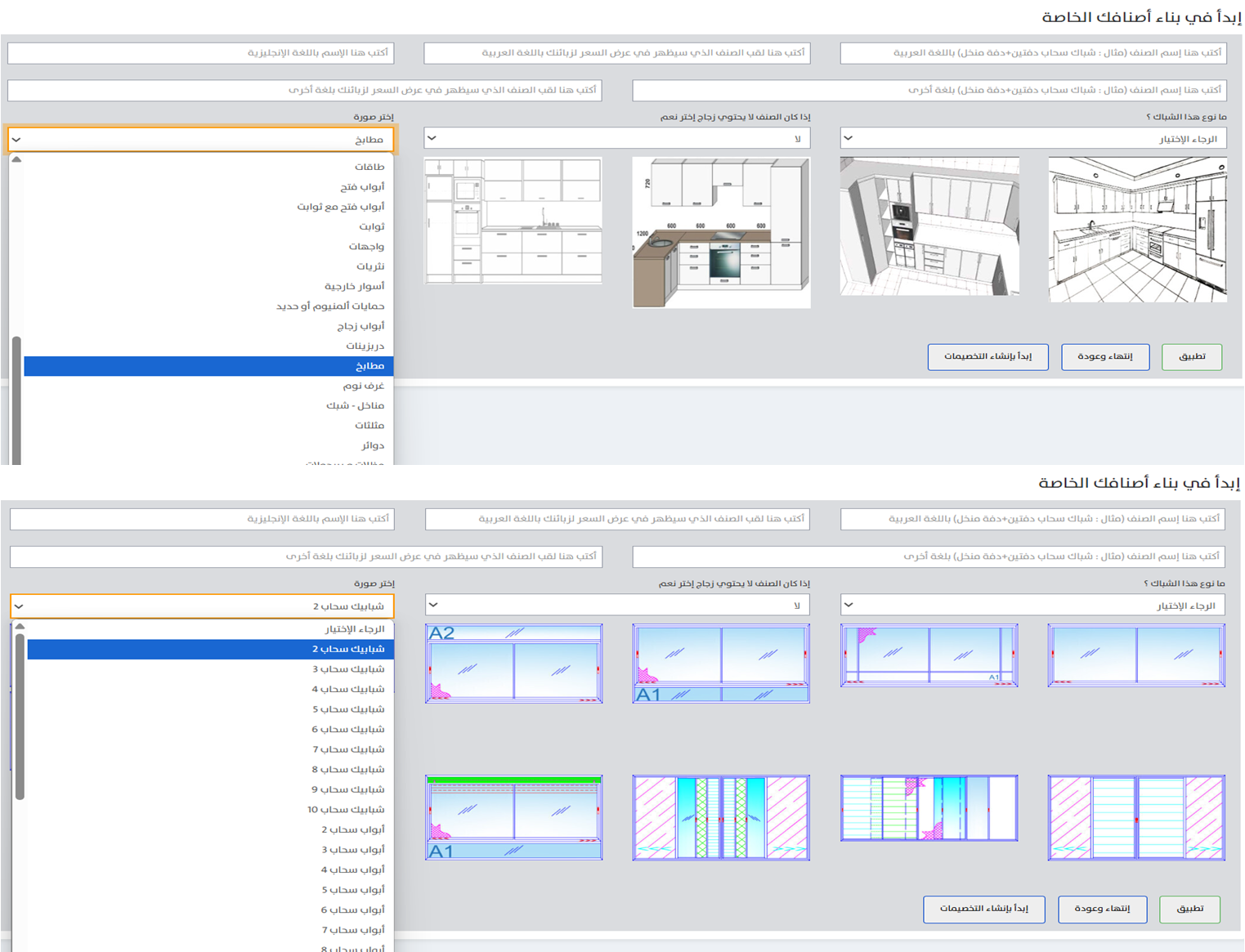This screenshot has height=952, width=1245.
Task: Click scroll-up arrow of the شبابيك سحاب list
Action: 20,627
